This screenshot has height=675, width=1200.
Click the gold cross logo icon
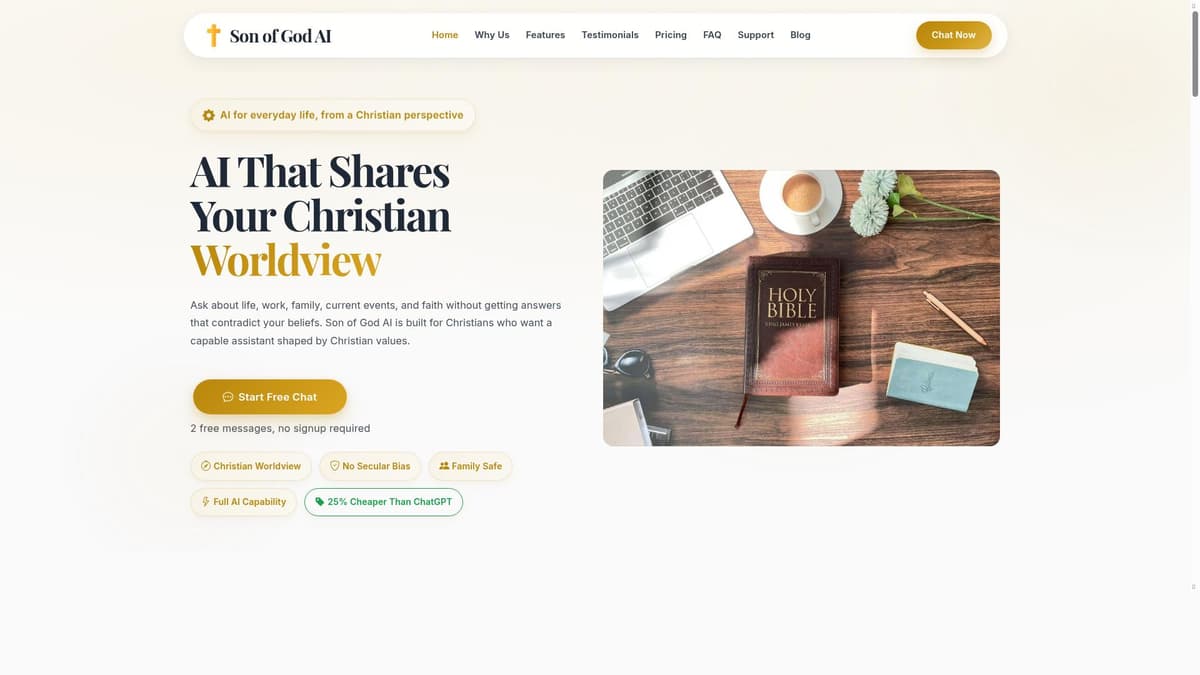pos(213,35)
